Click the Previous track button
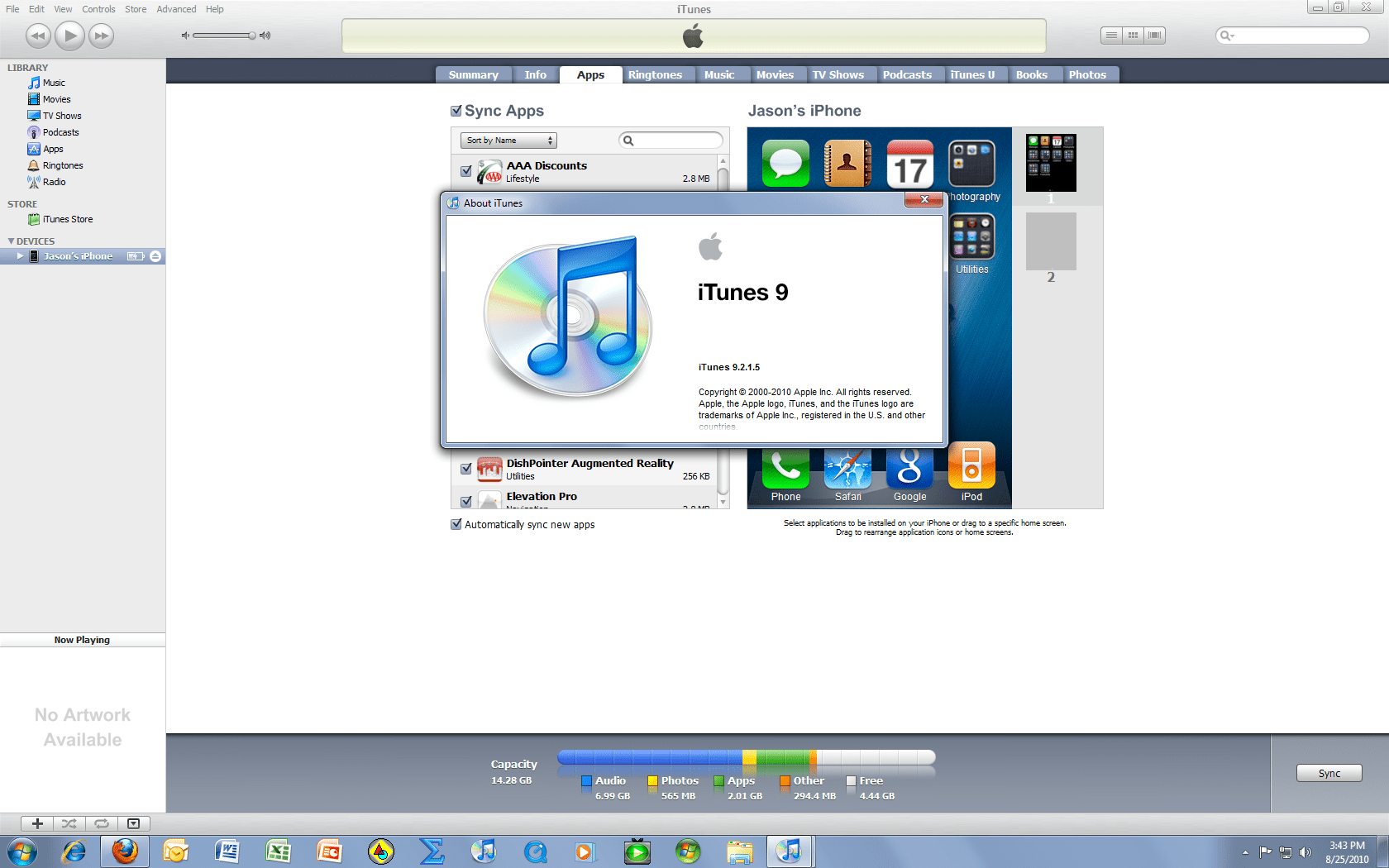Screen dimensions: 1389x868 click(38, 36)
